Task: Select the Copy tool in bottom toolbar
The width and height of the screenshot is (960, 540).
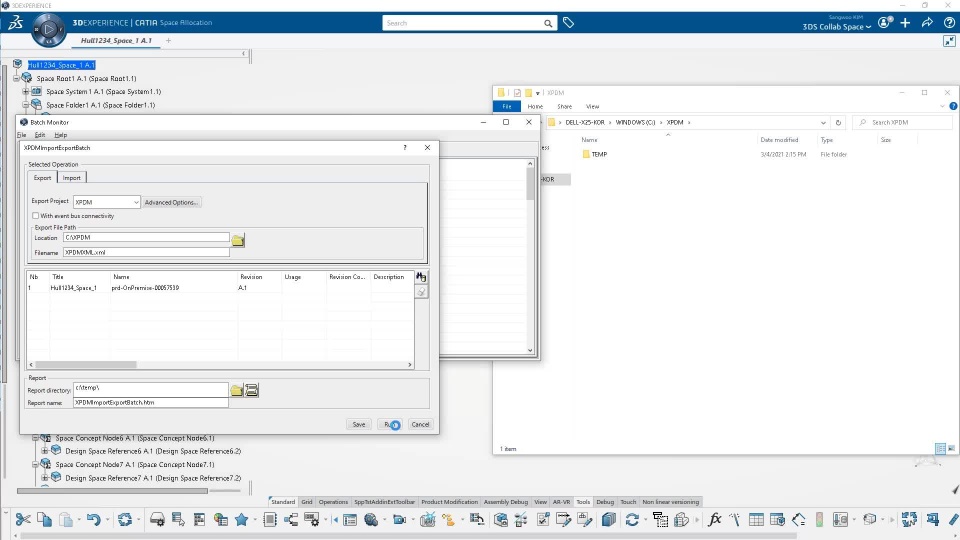Action: point(44,520)
